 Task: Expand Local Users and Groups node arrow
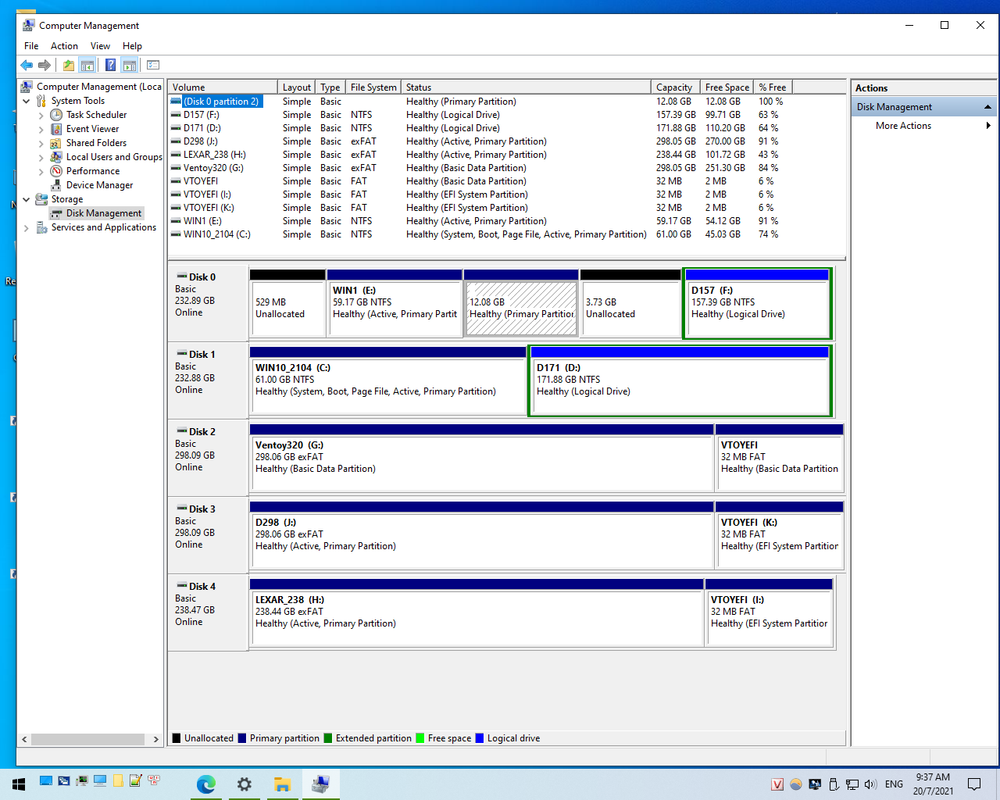tap(41, 158)
